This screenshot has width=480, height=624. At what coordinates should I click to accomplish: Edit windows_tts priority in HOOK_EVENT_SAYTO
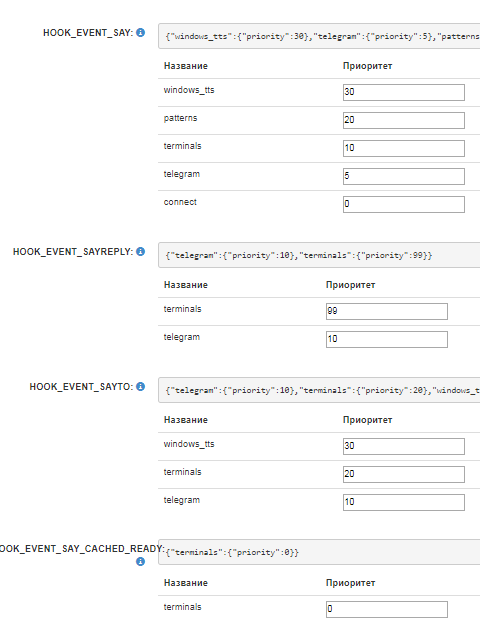point(404,446)
